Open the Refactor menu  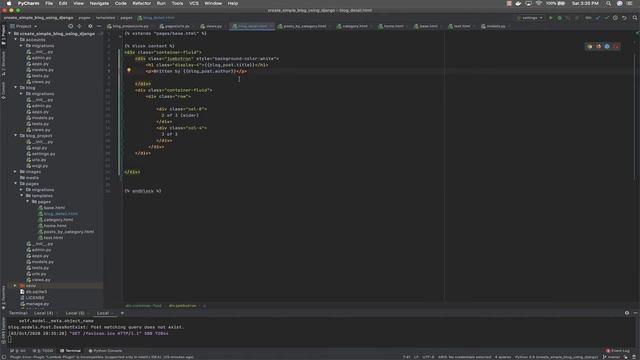pyautogui.click(x=142, y=3)
